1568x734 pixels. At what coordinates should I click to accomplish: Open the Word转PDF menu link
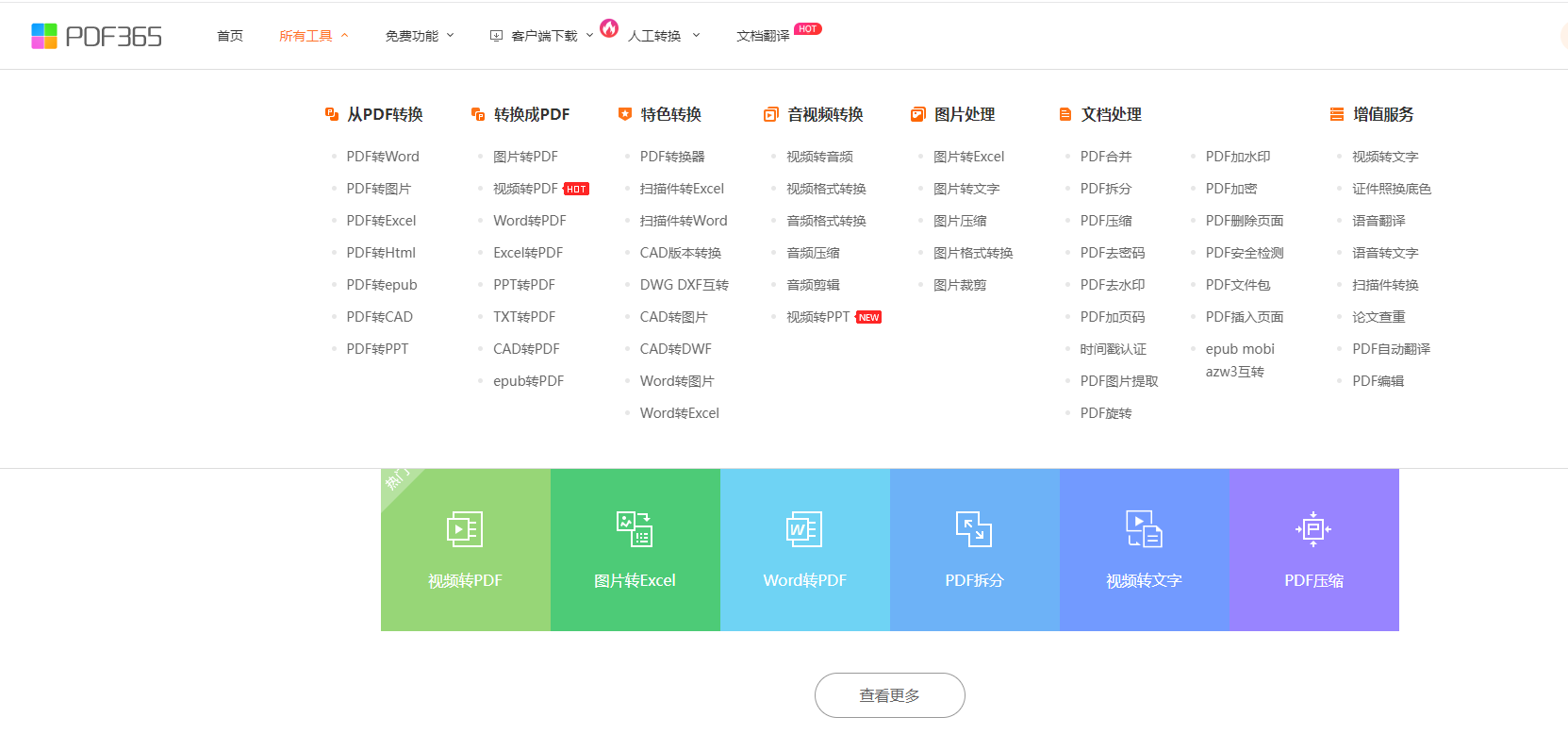point(530,221)
